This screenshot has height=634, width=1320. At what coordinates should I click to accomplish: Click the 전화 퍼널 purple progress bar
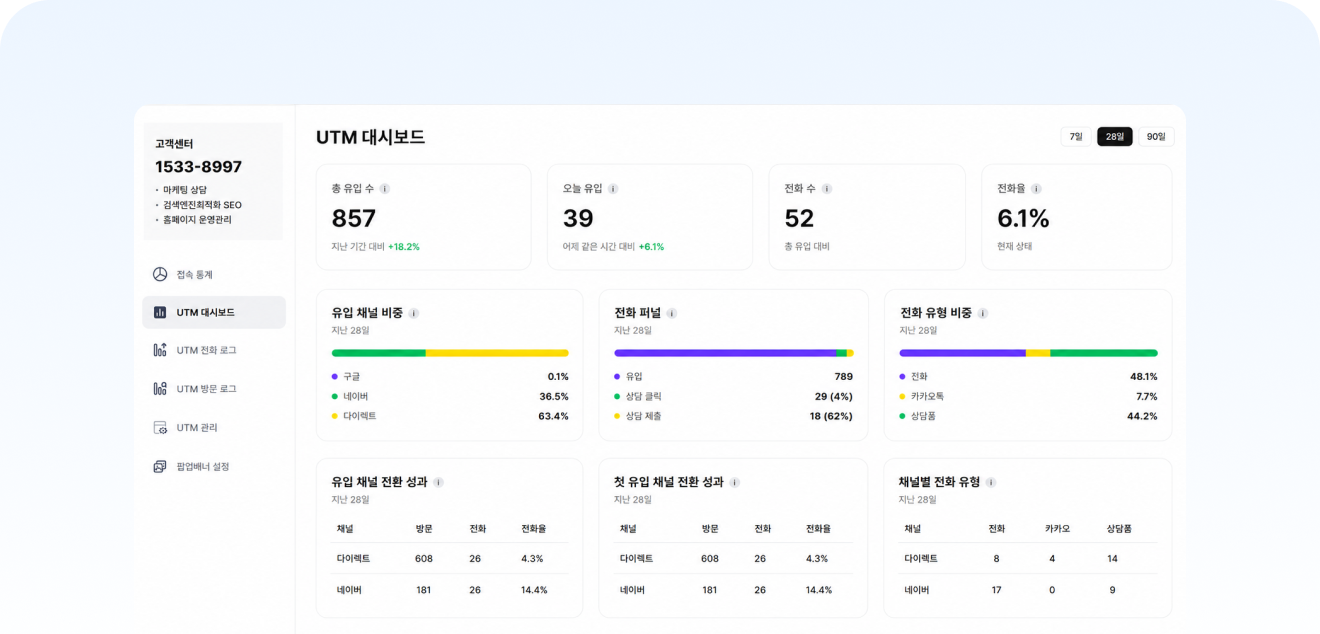[x=725, y=353]
